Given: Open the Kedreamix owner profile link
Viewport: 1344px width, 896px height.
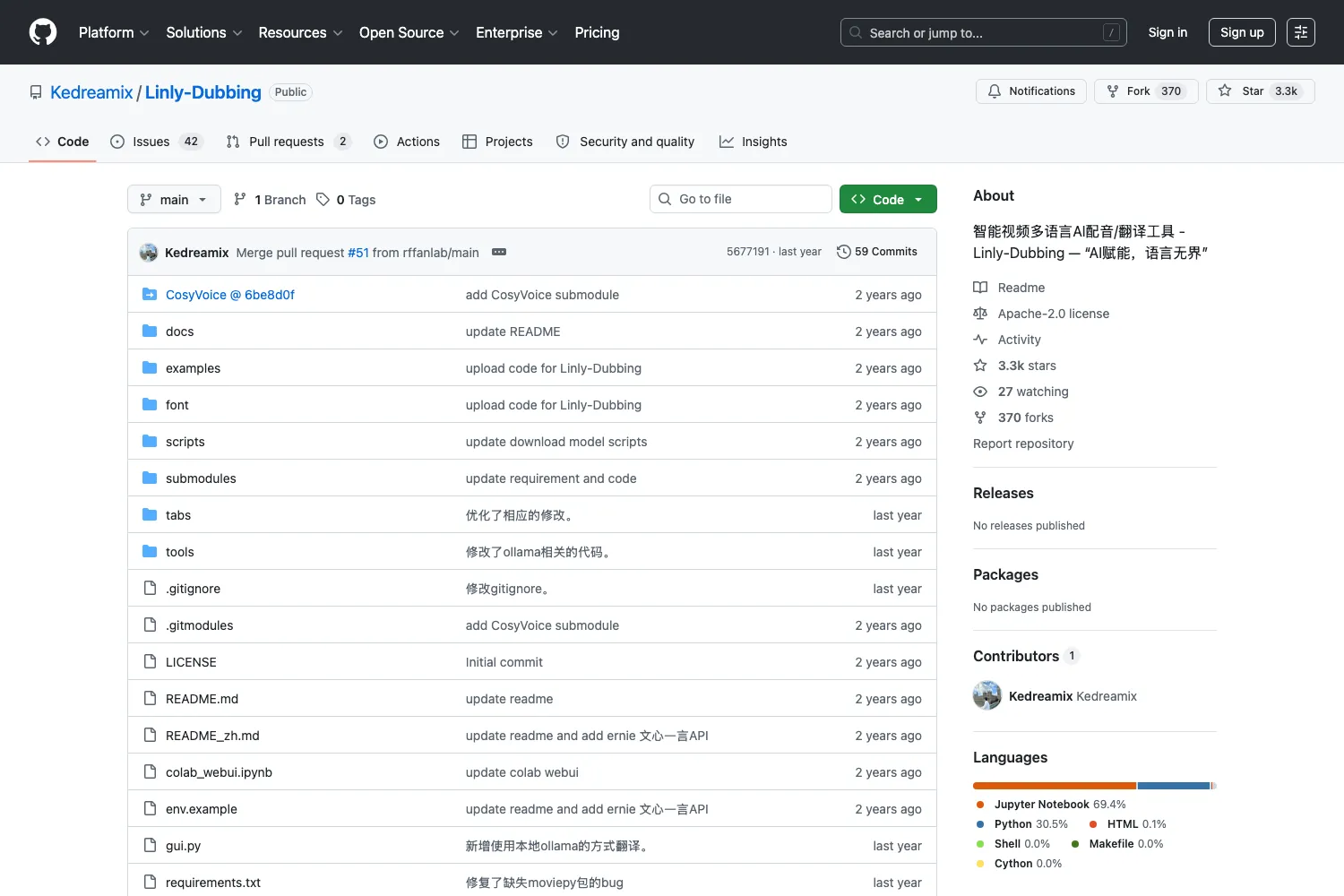Looking at the screenshot, I should (x=91, y=92).
